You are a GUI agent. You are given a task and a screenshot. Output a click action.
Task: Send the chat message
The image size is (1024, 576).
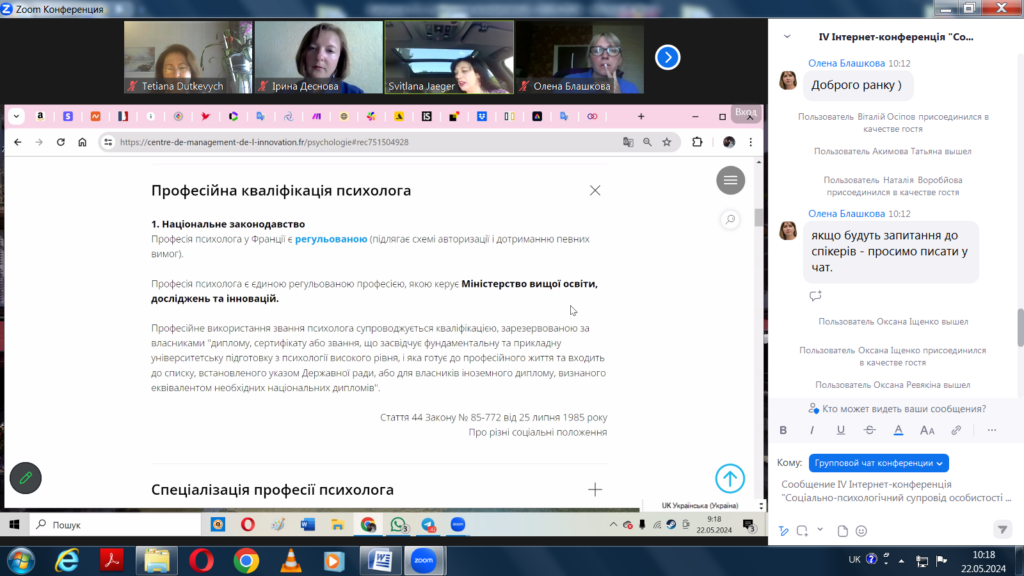coord(1002,529)
